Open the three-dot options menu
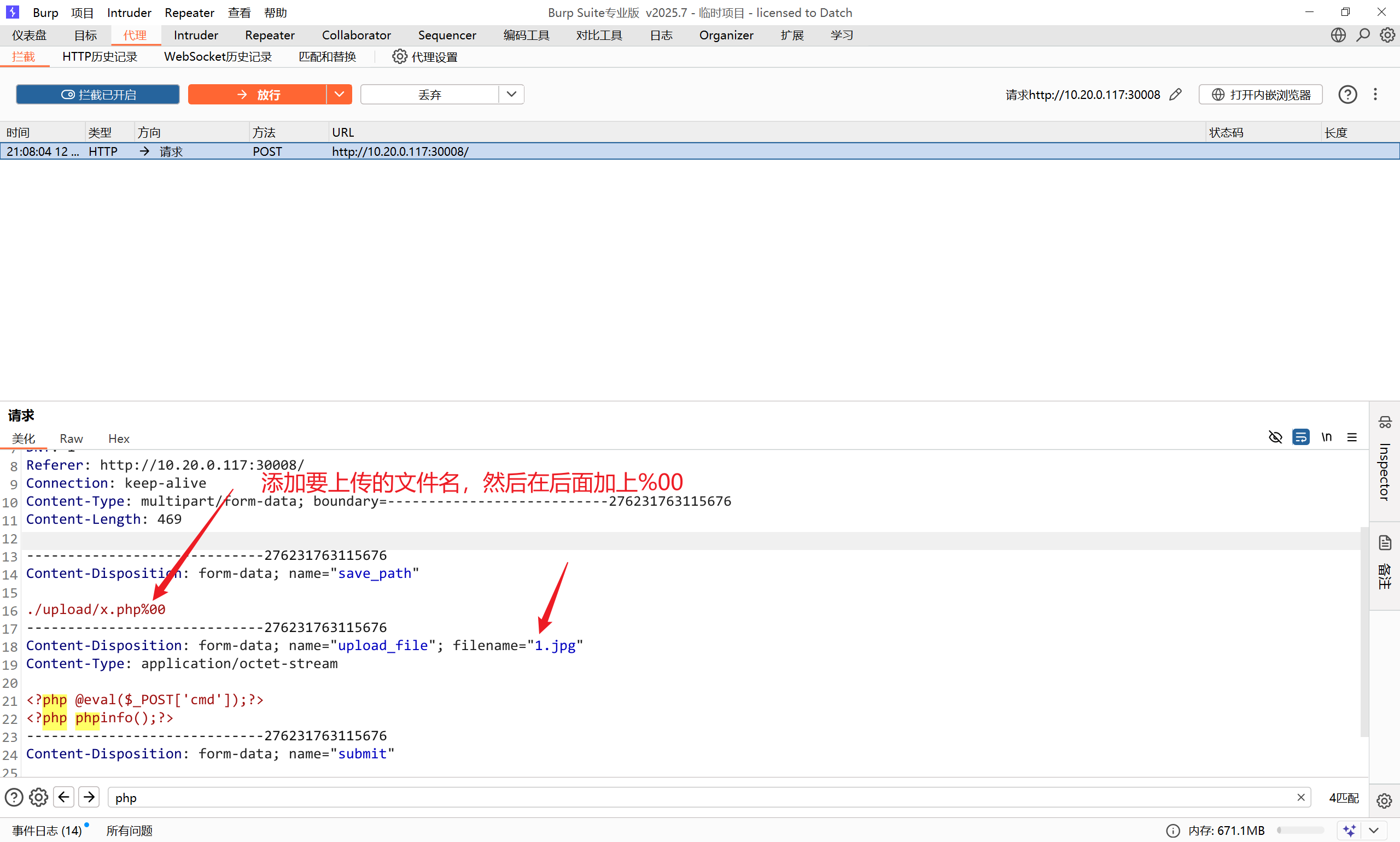Image resolution: width=1400 pixels, height=842 pixels. click(1375, 94)
